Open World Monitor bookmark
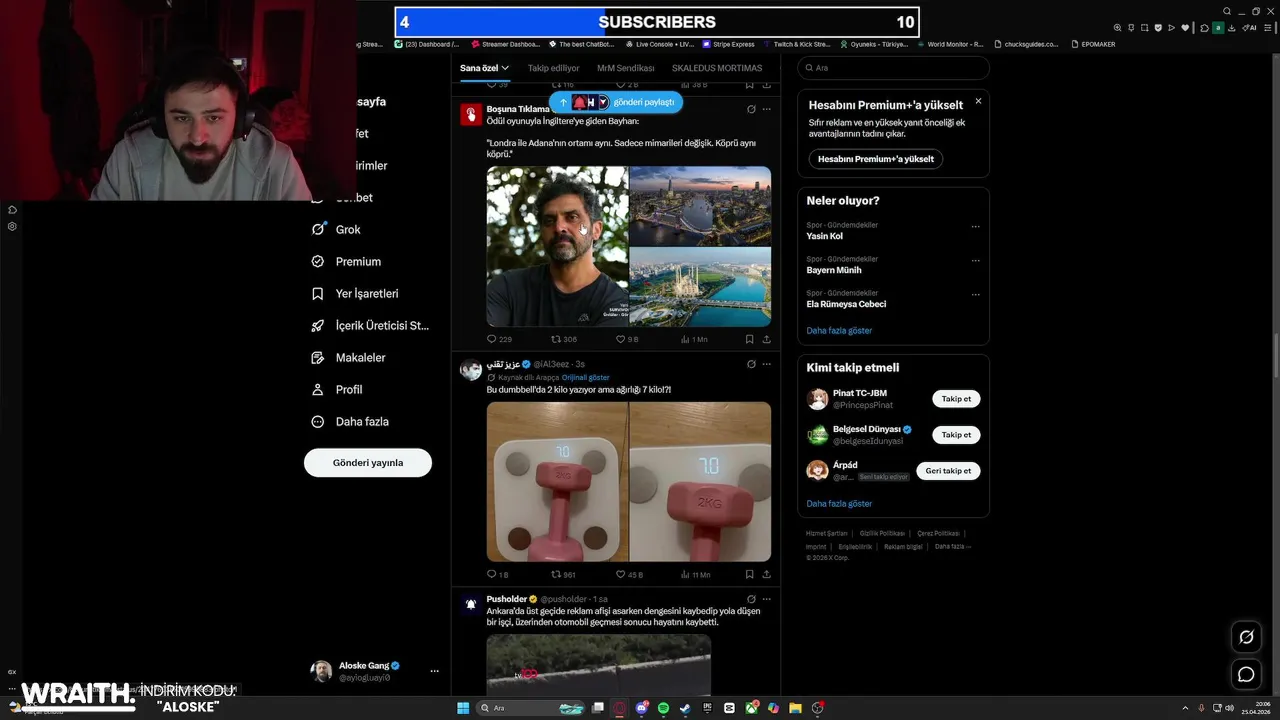Viewport: 1280px width, 720px height. point(950,44)
